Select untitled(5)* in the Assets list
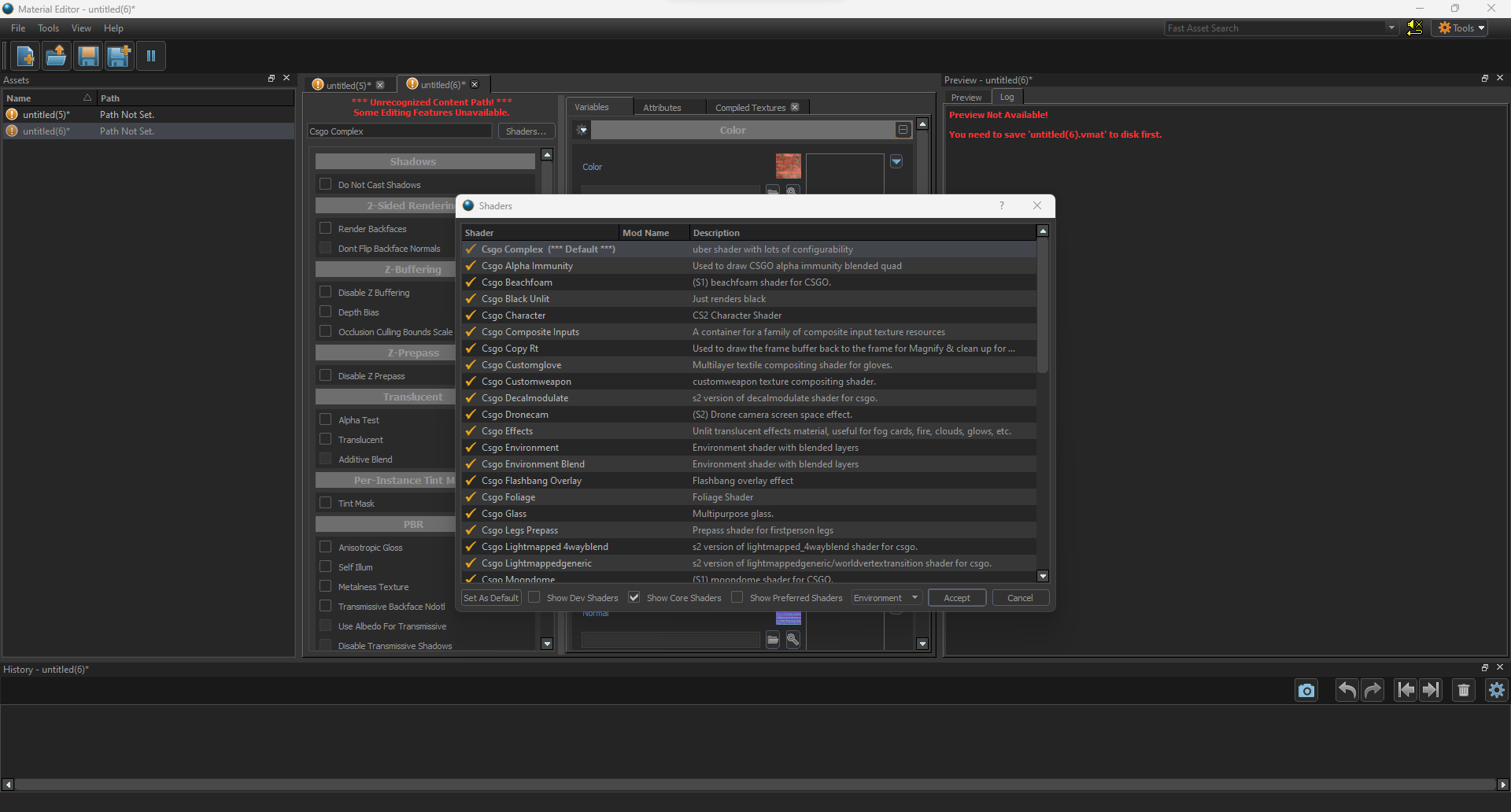 149,115
